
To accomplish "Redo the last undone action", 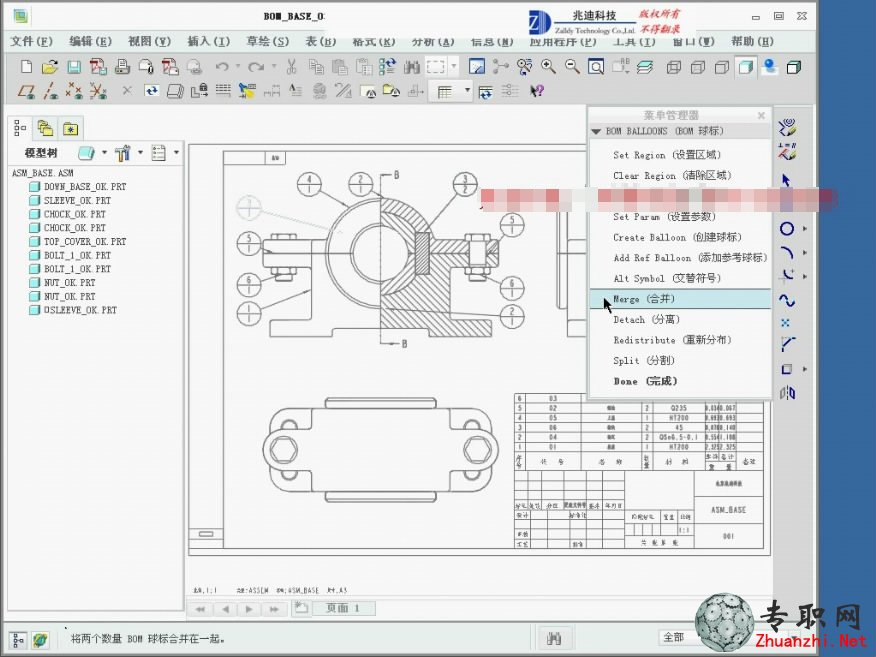I will (256, 67).
